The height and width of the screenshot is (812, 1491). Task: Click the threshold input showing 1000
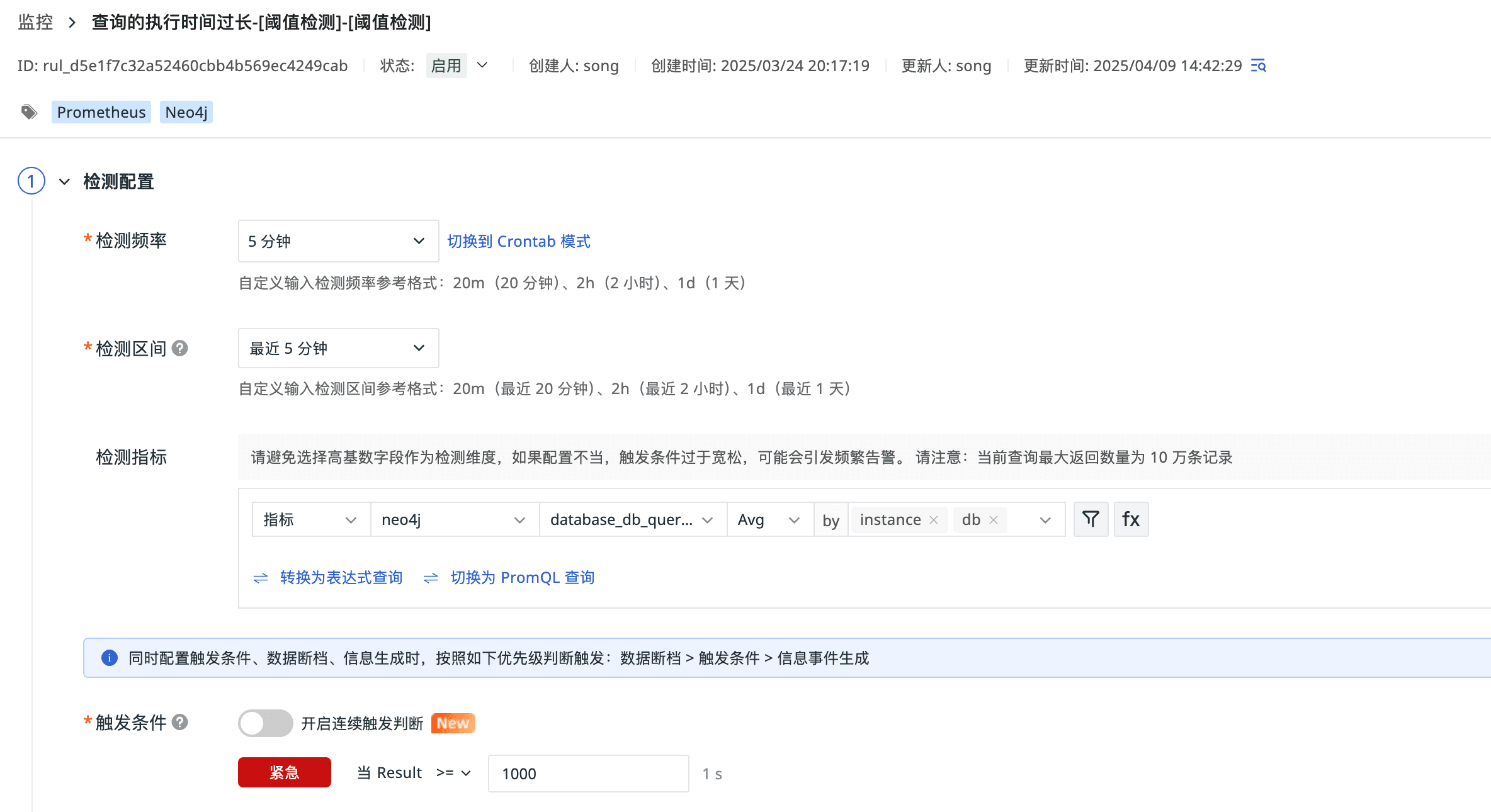588,774
